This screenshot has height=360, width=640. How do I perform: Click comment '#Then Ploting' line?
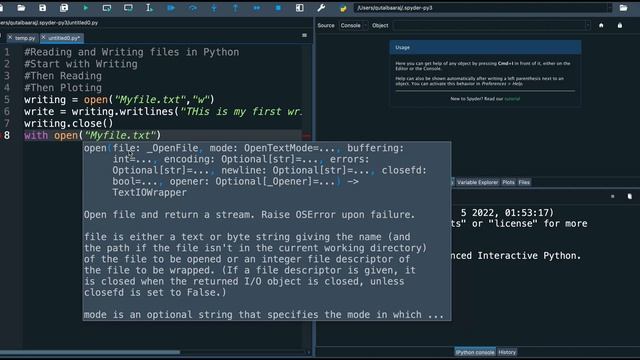click(63, 88)
